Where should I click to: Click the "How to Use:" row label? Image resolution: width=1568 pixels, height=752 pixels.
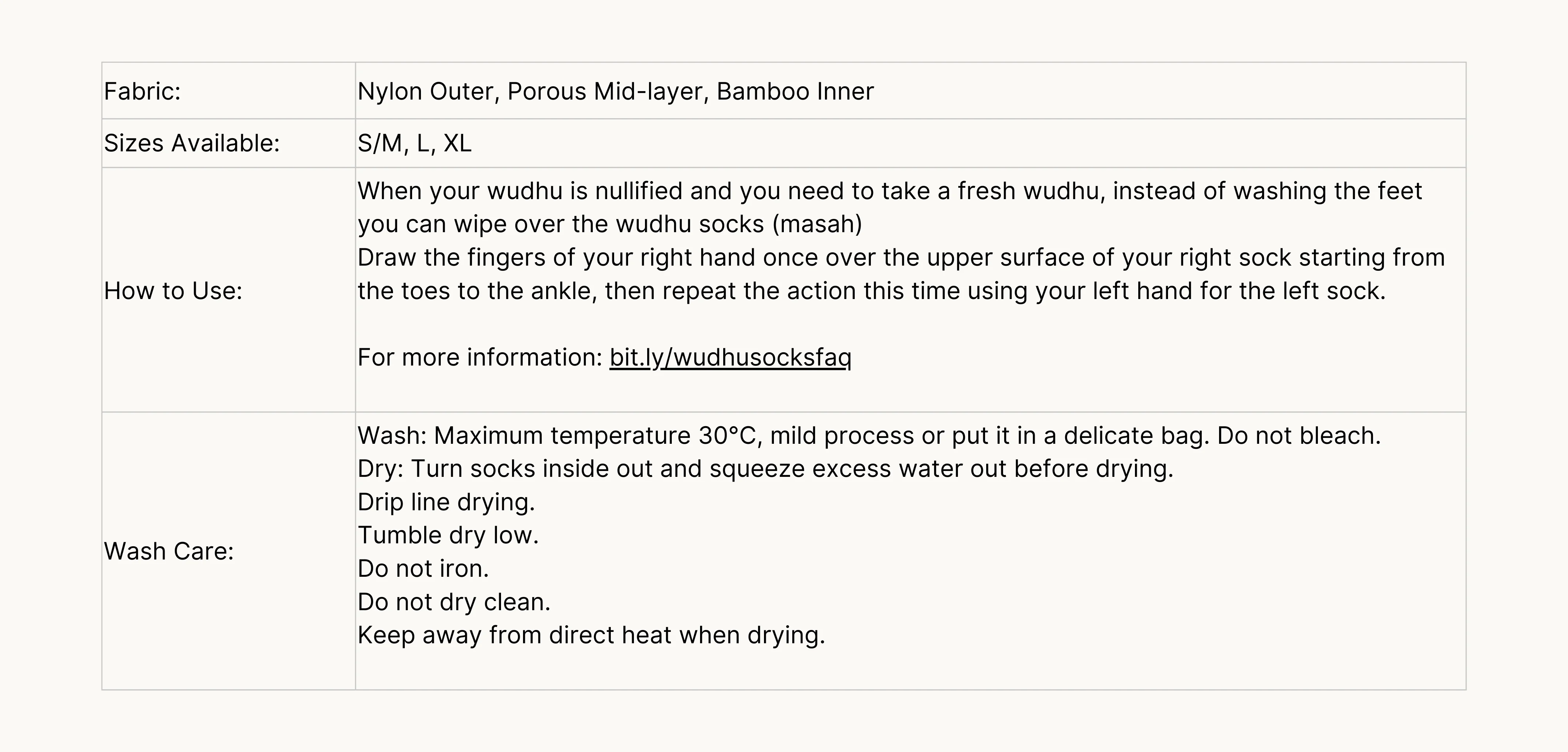click(173, 291)
